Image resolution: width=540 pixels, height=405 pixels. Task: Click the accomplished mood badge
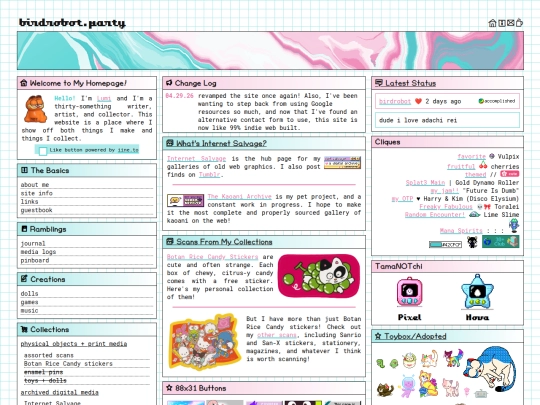coord(497,101)
